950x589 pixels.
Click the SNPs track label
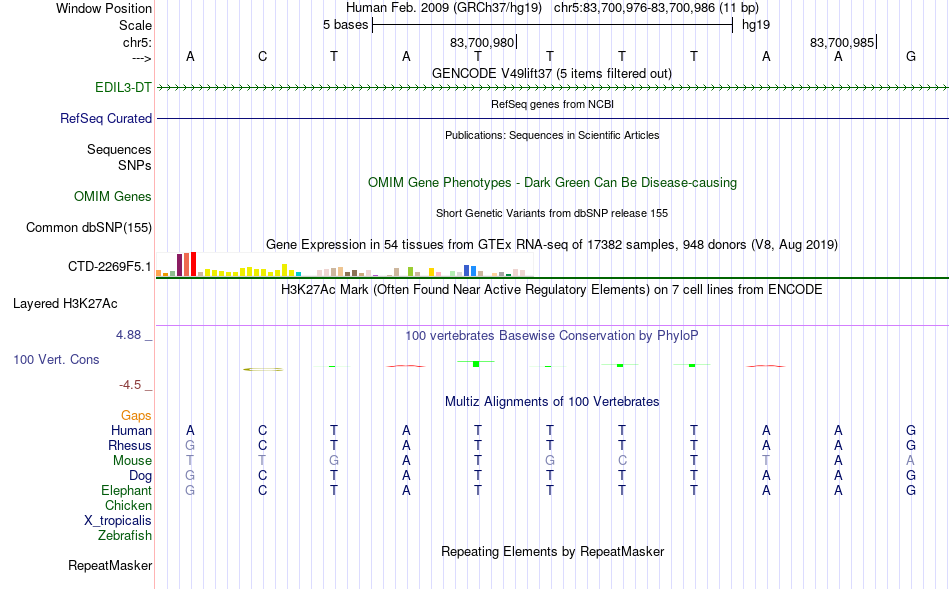point(135,165)
